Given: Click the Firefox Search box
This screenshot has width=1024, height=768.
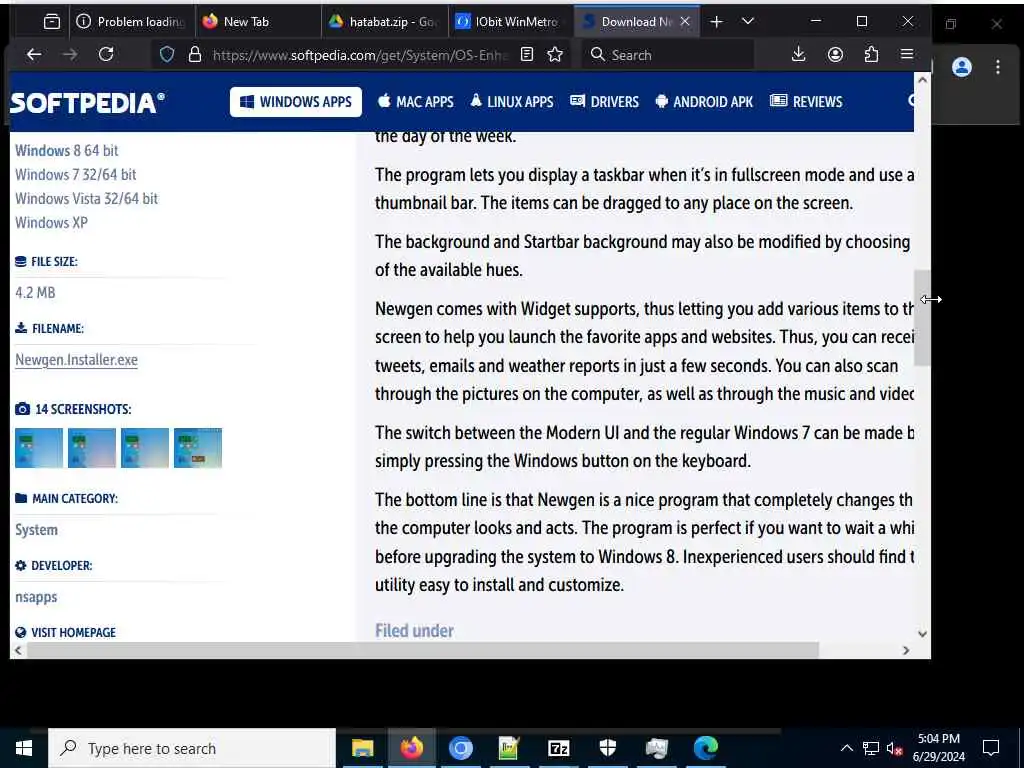Looking at the screenshot, I should point(667,55).
